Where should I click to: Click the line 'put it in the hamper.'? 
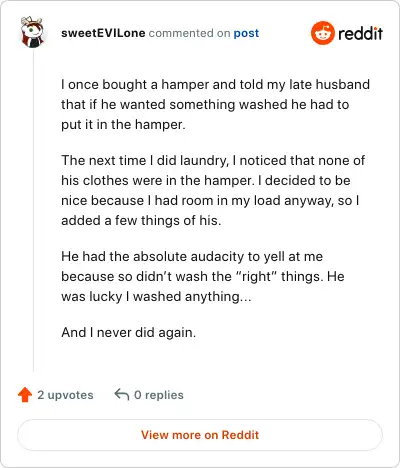point(123,125)
